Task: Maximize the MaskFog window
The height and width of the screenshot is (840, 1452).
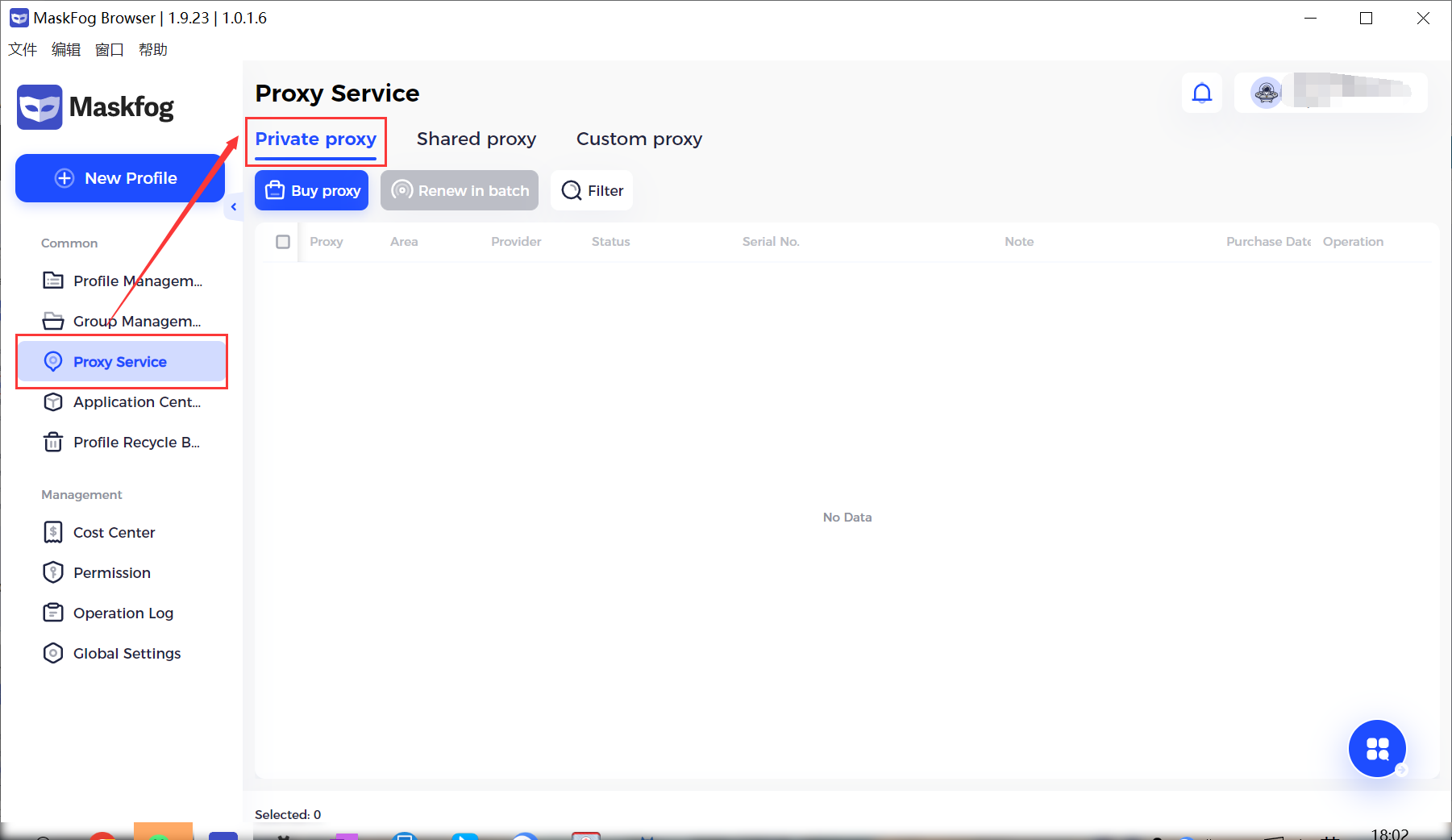Action: click(x=1366, y=18)
